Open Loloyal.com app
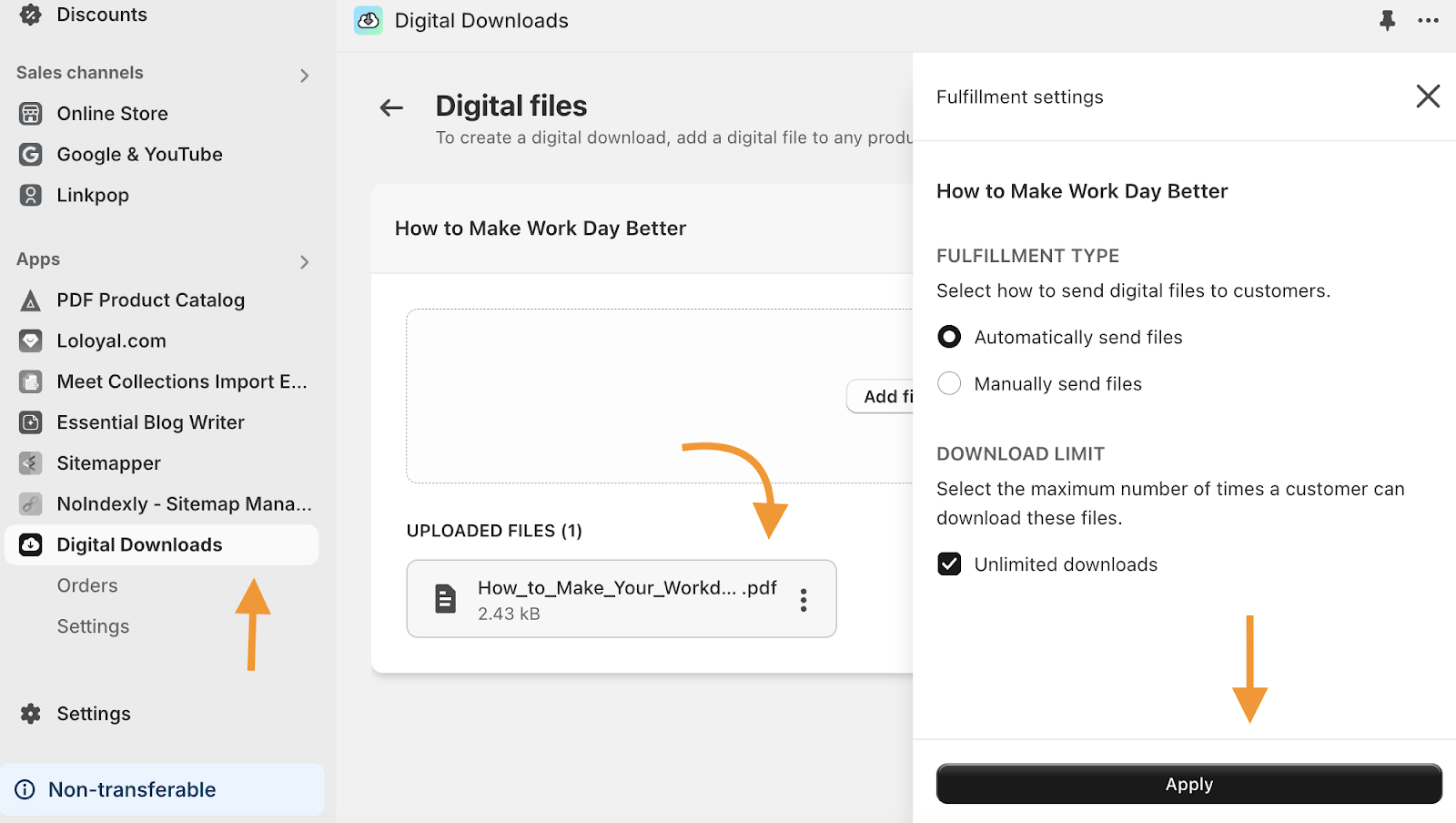The image size is (1456, 823). [111, 340]
